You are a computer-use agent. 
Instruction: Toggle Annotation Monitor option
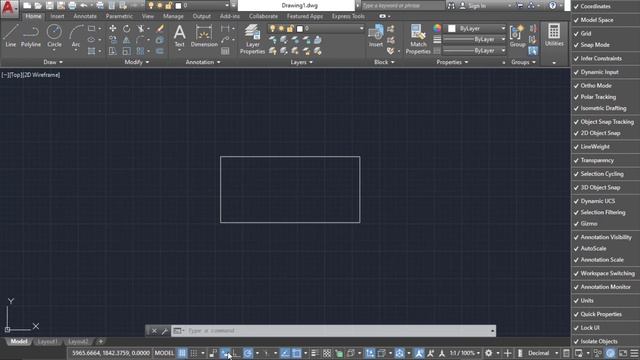pos(605,287)
